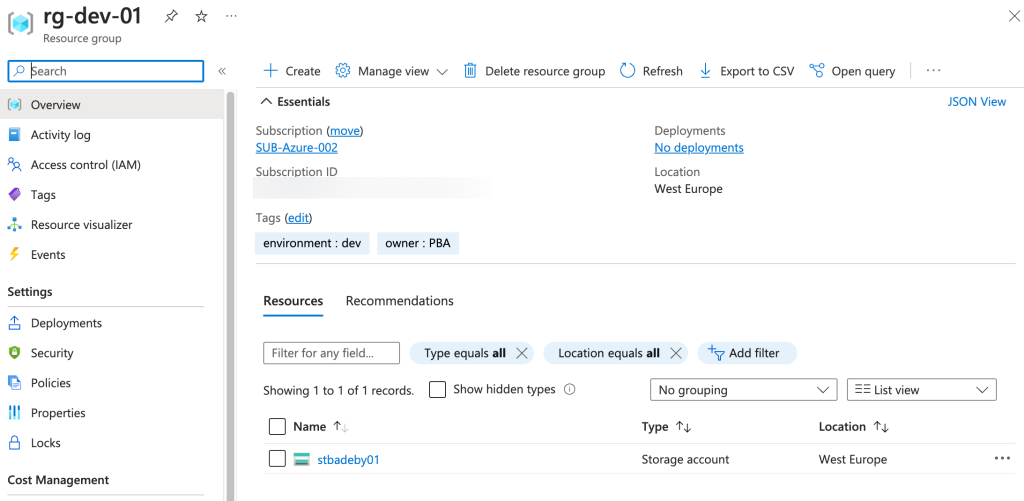Switch to the Recommendations tab
Screen dimensions: 1024x501
coord(399,301)
